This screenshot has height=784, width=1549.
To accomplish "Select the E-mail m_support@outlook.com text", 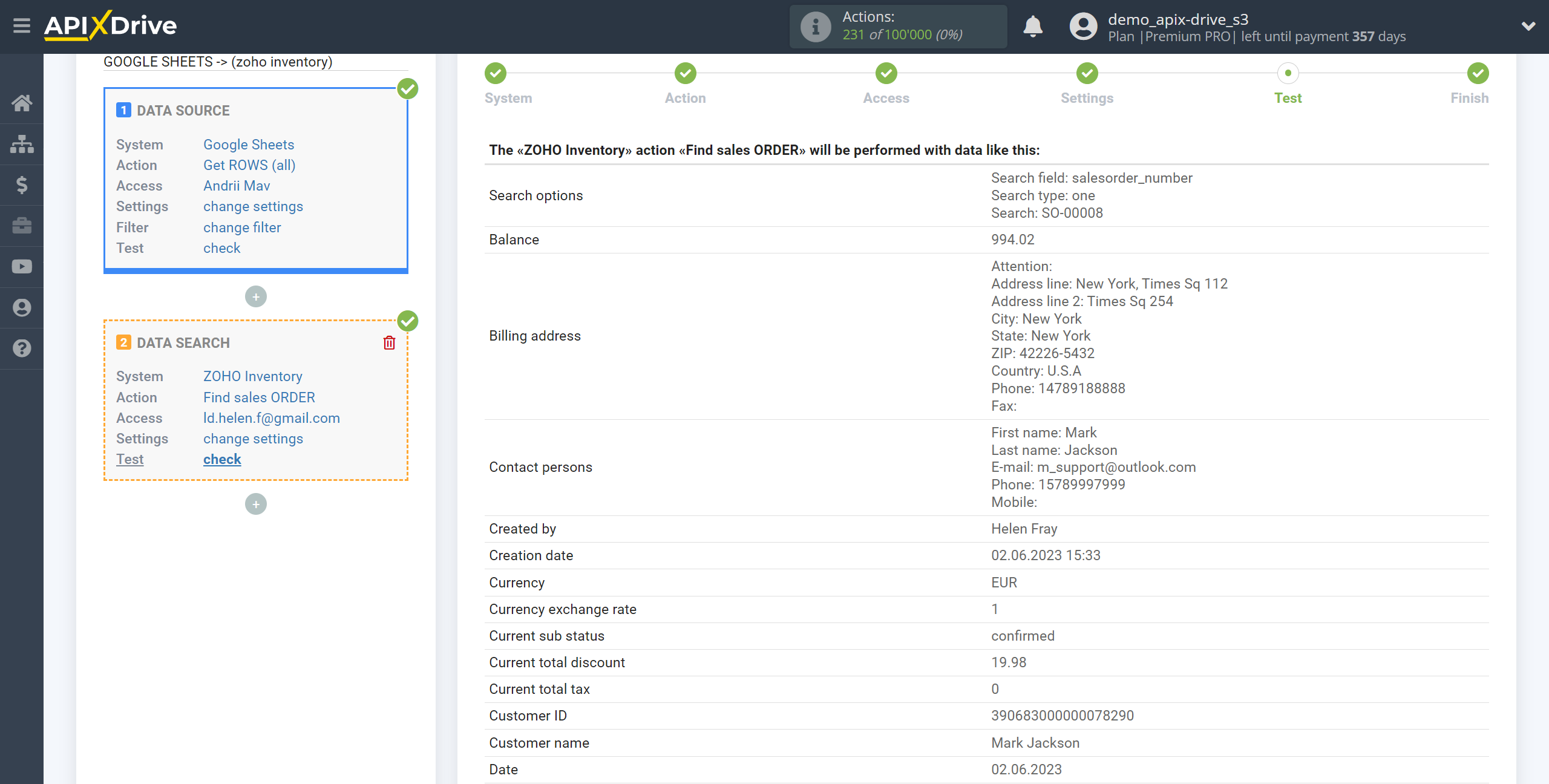I will [1093, 467].
